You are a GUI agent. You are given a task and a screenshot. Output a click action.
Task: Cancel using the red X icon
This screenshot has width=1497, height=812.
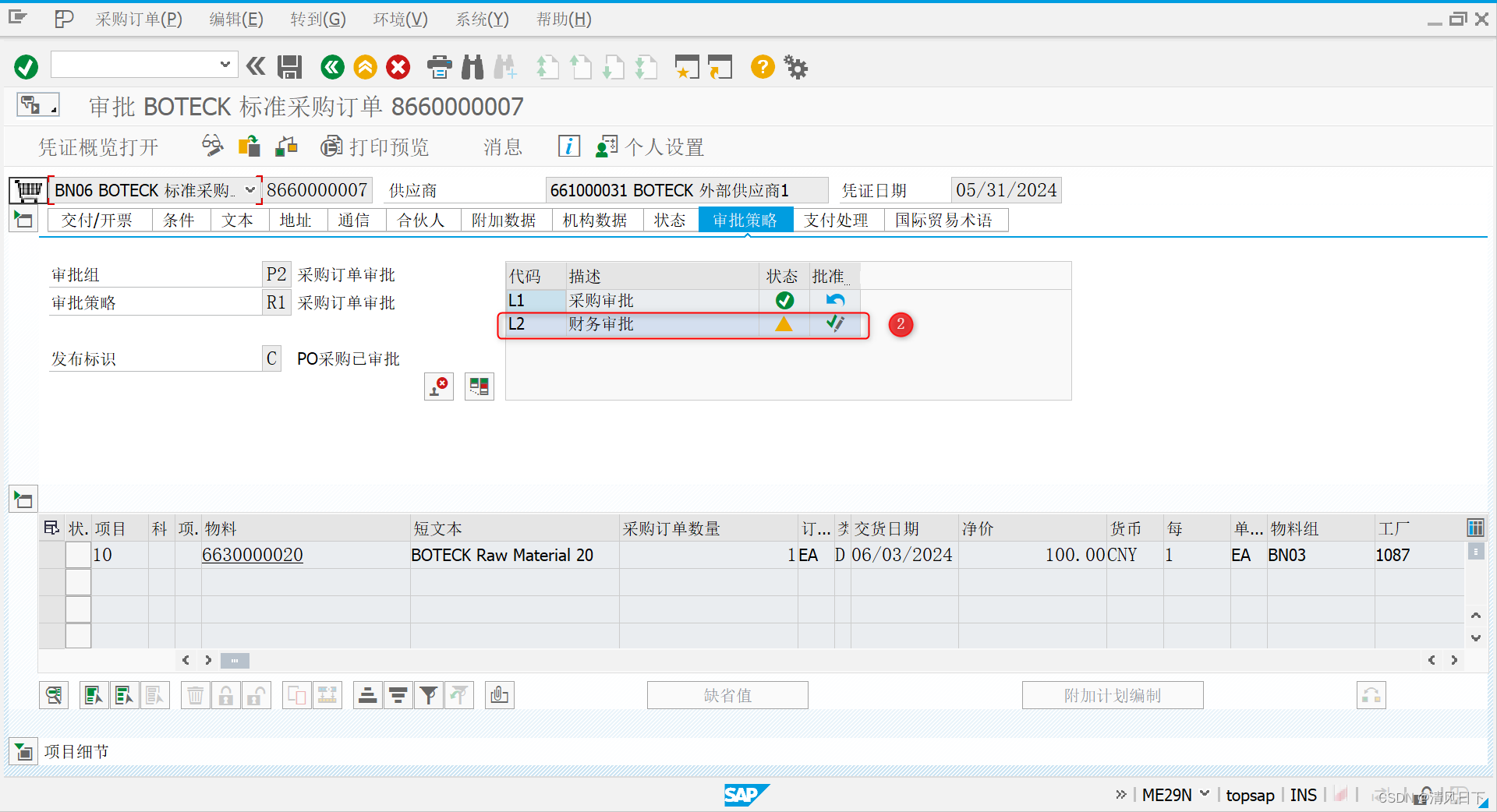[x=398, y=67]
